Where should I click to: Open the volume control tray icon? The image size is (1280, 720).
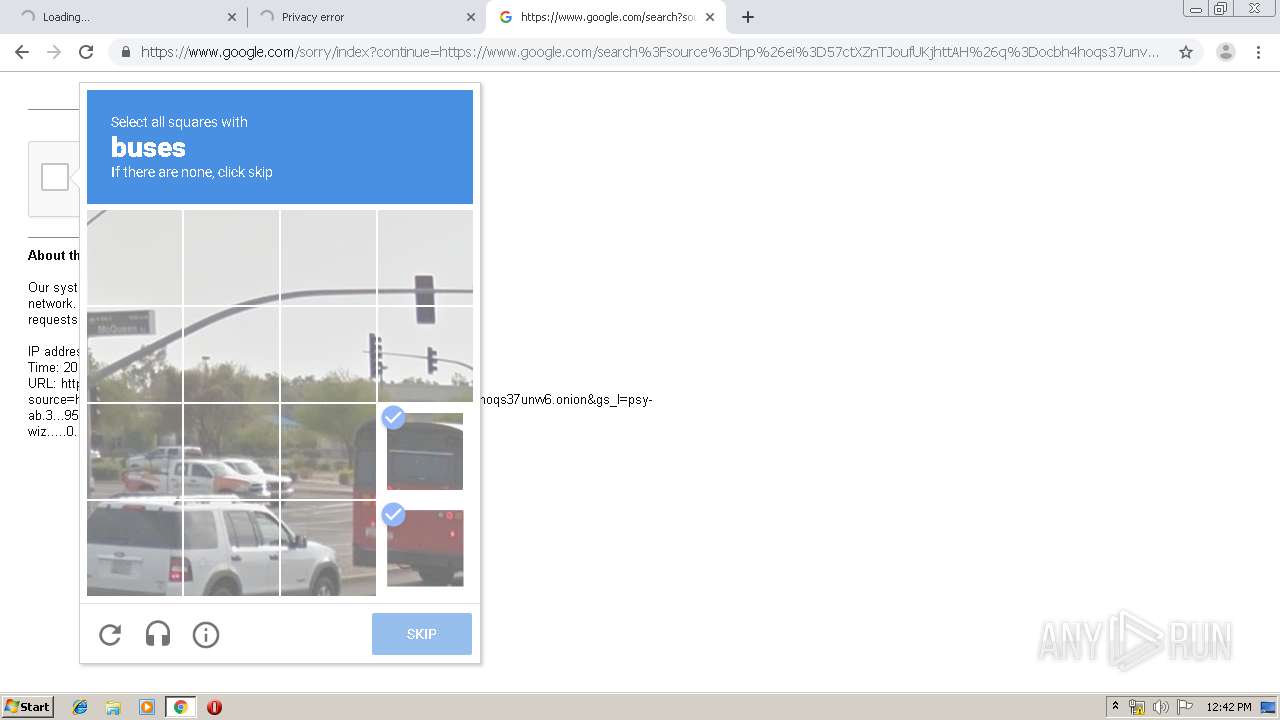(x=1161, y=707)
